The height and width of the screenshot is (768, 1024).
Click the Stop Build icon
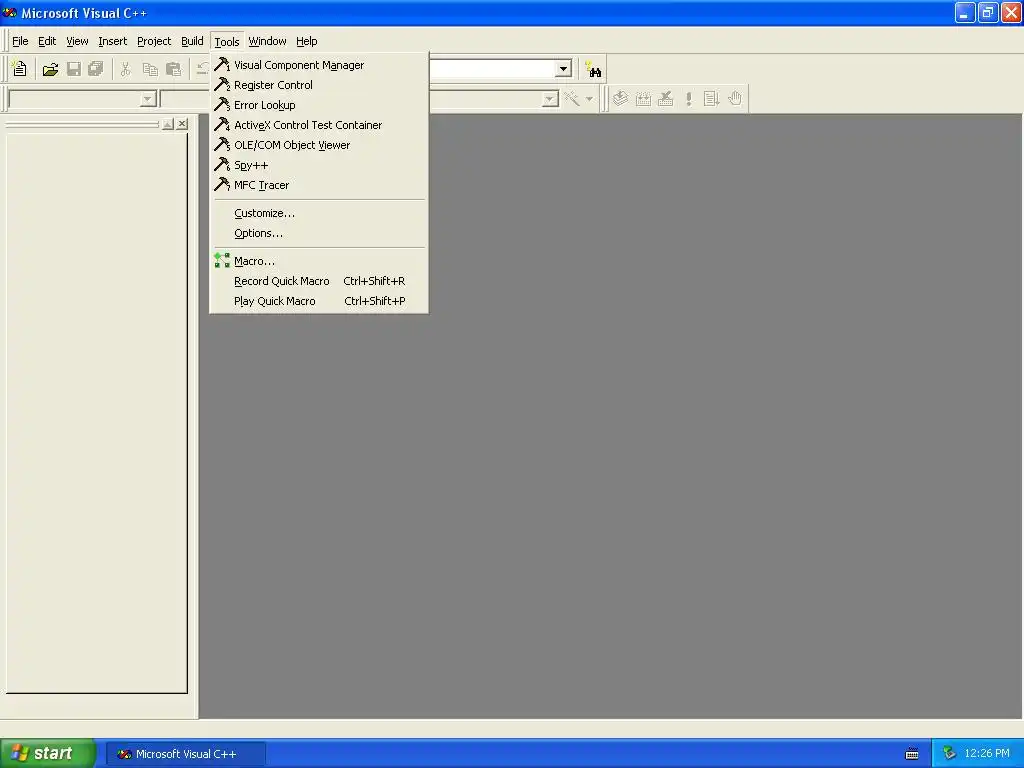(x=665, y=99)
